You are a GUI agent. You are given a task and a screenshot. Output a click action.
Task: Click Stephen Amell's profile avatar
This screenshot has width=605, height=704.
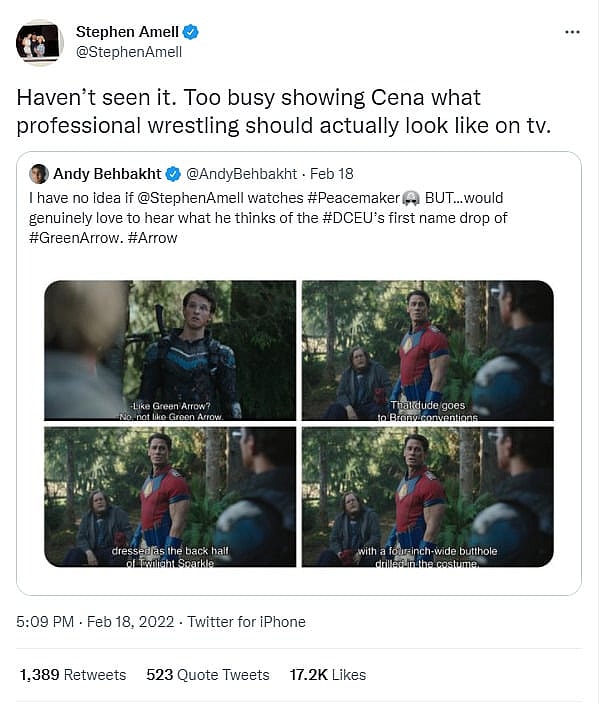(x=40, y=42)
